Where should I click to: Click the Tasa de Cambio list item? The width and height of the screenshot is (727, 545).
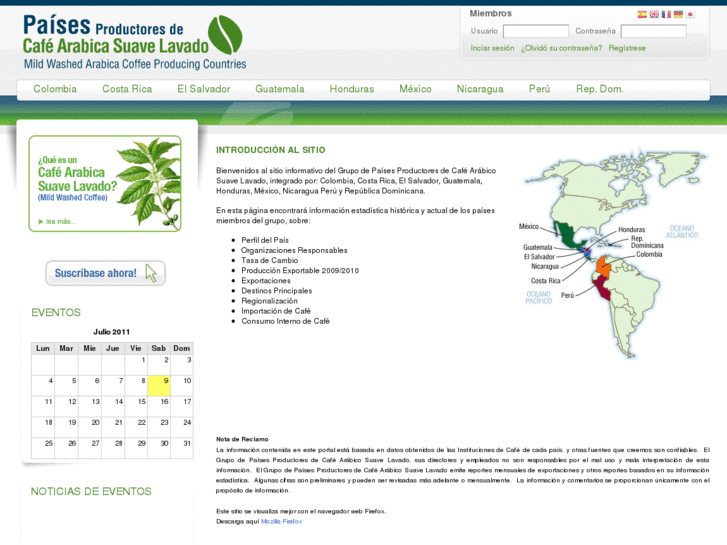click(x=269, y=261)
